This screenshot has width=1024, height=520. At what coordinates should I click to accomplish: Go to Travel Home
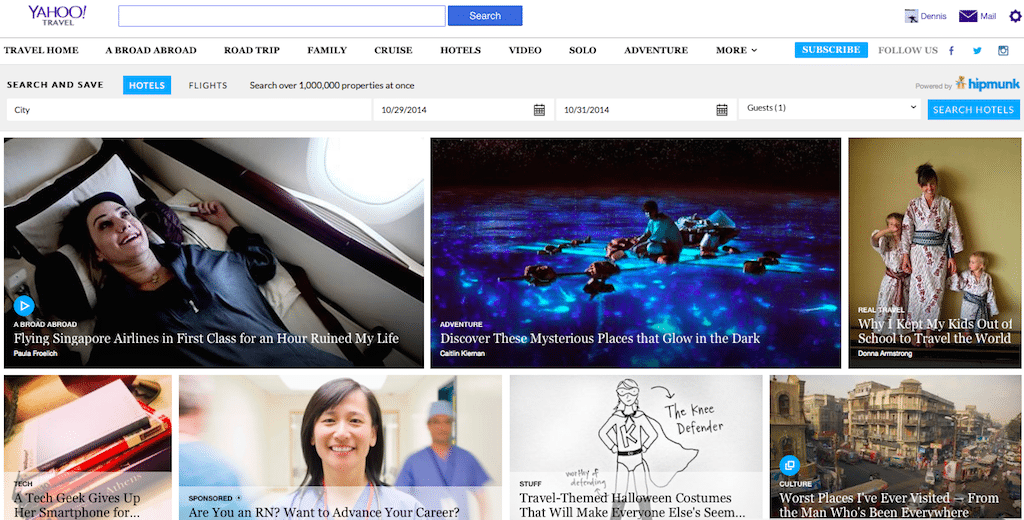click(x=41, y=50)
